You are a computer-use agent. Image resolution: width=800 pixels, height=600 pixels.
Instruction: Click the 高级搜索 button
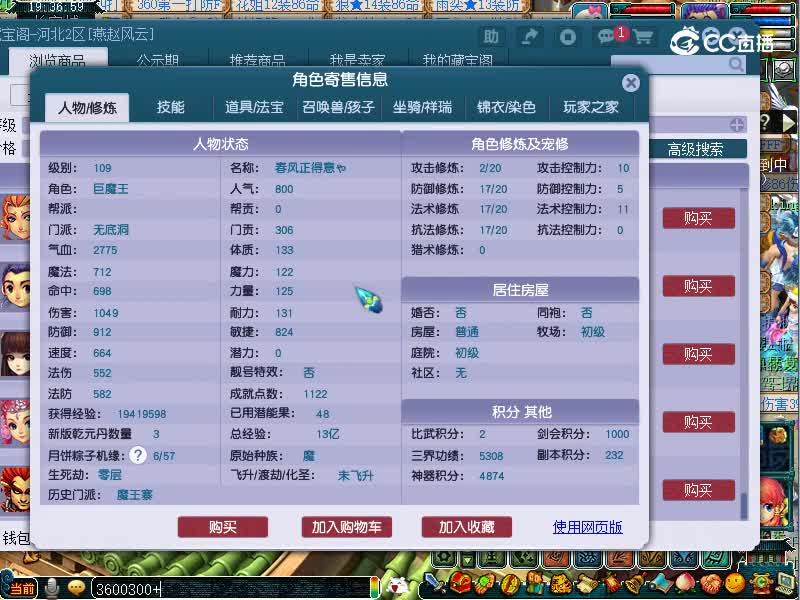pos(695,149)
